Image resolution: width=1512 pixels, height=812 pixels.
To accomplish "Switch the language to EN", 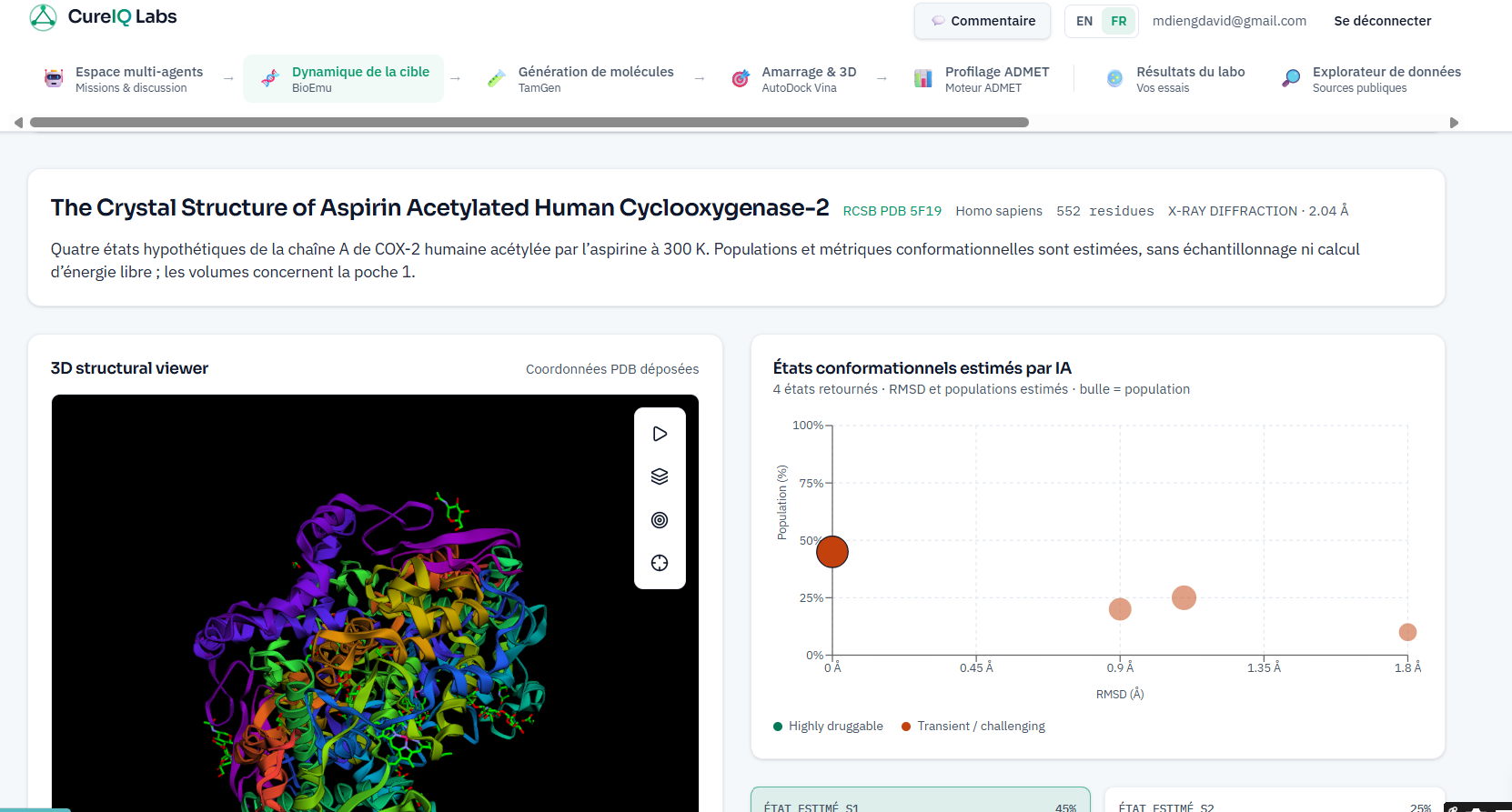I will [1084, 21].
